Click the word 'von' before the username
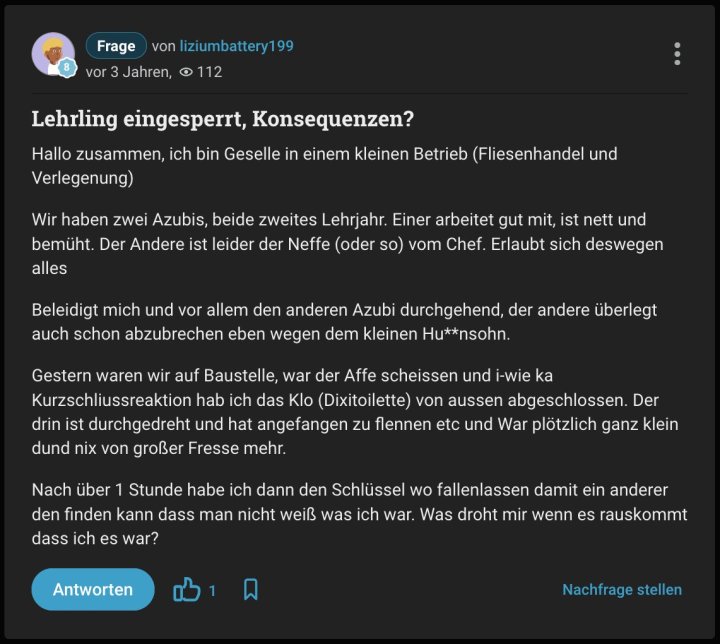 163,46
